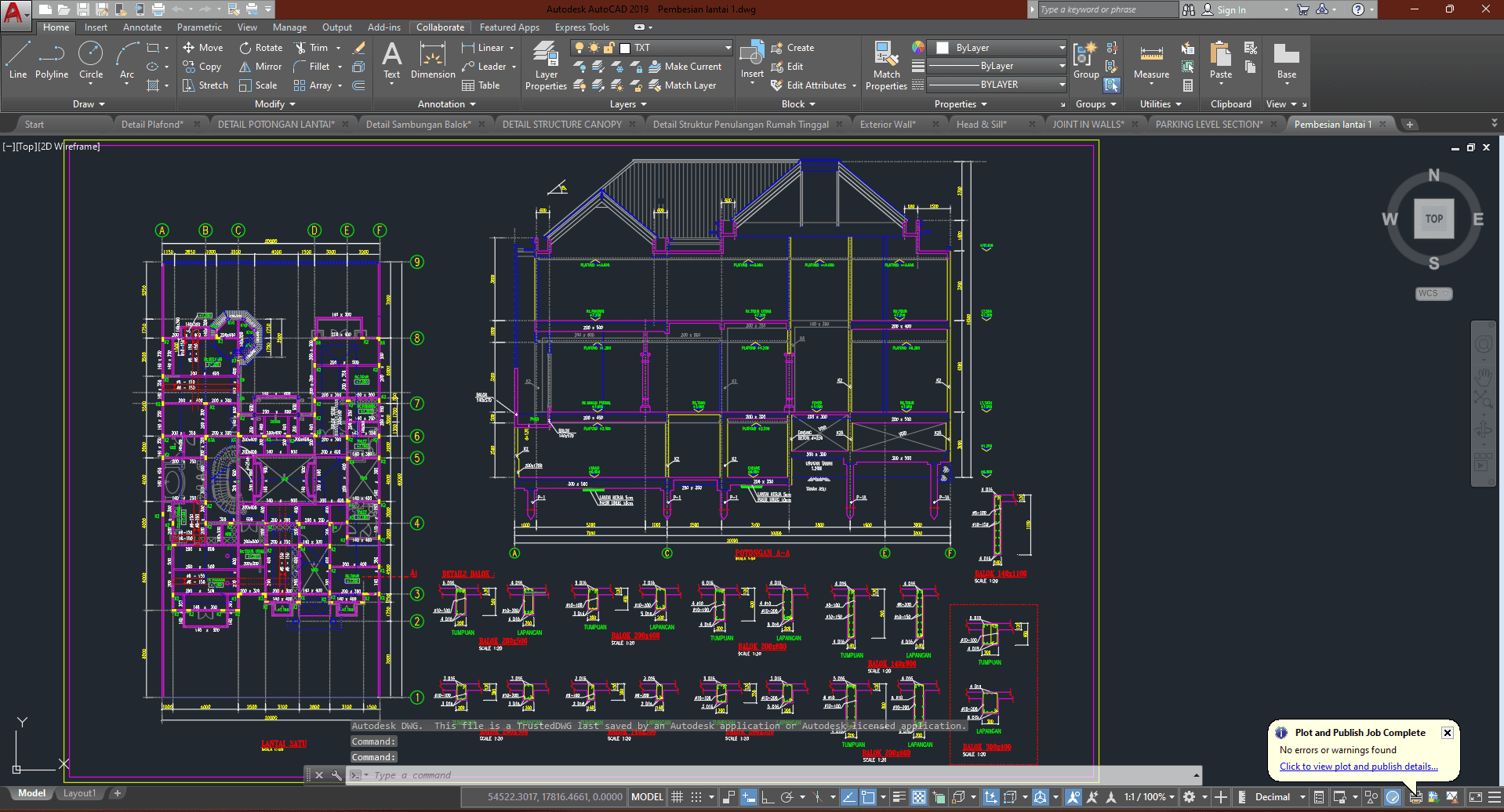The image size is (1504, 812).
Task: Toggle the MODEL space button
Action: (647, 797)
